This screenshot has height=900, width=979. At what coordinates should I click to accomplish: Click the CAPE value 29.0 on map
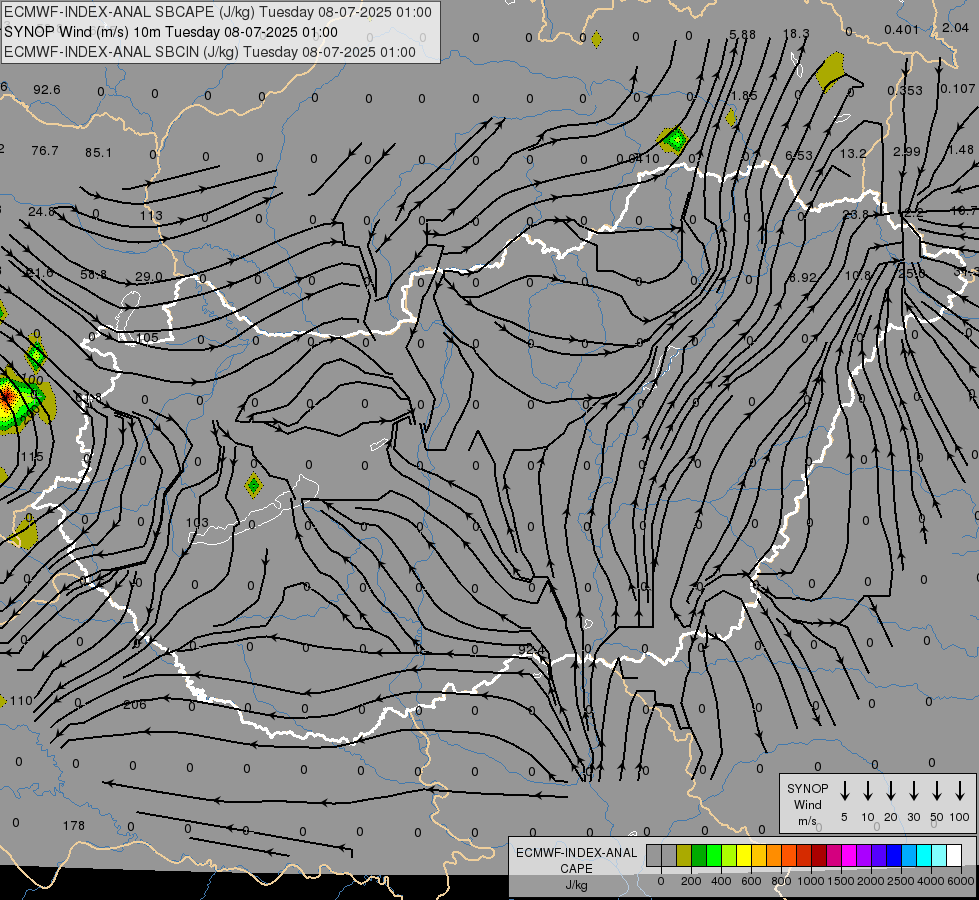[x=149, y=277]
